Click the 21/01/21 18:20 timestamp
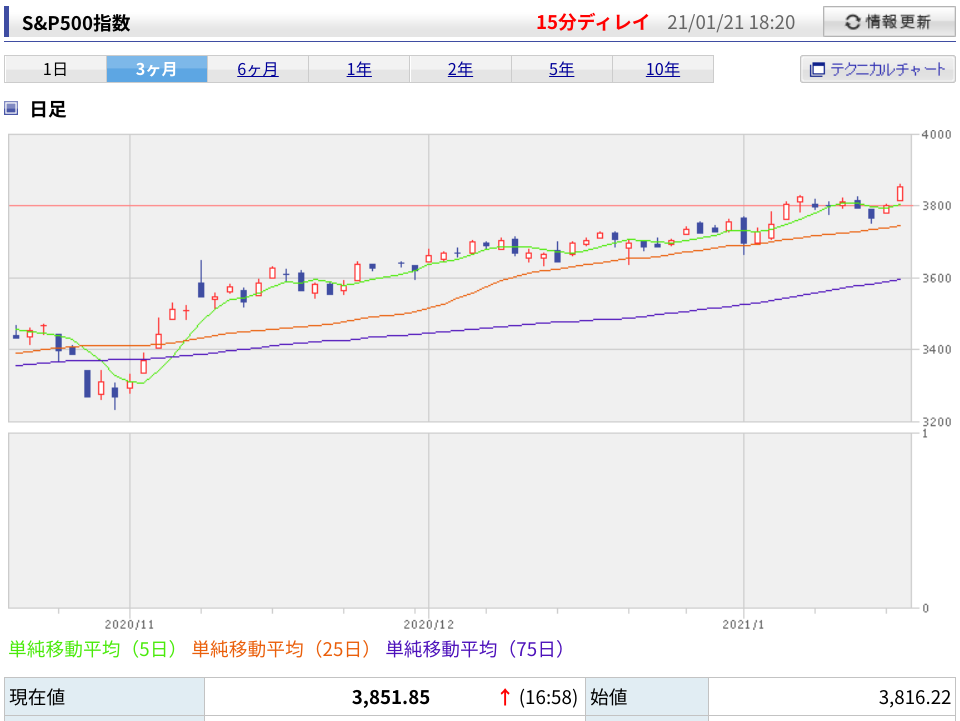Image resolution: width=960 pixels, height=721 pixels. (731, 23)
